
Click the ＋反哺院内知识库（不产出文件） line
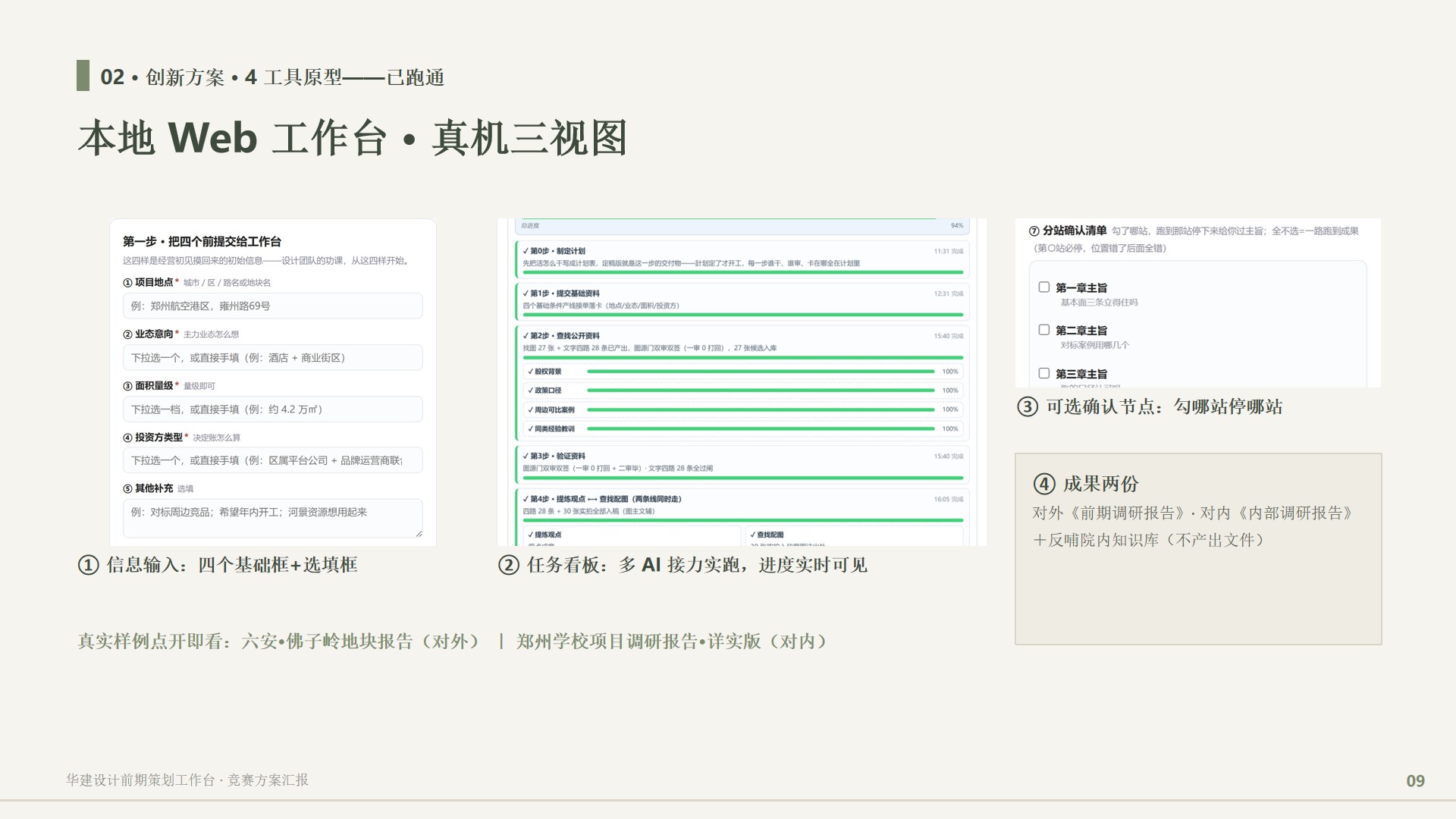click(x=1150, y=540)
